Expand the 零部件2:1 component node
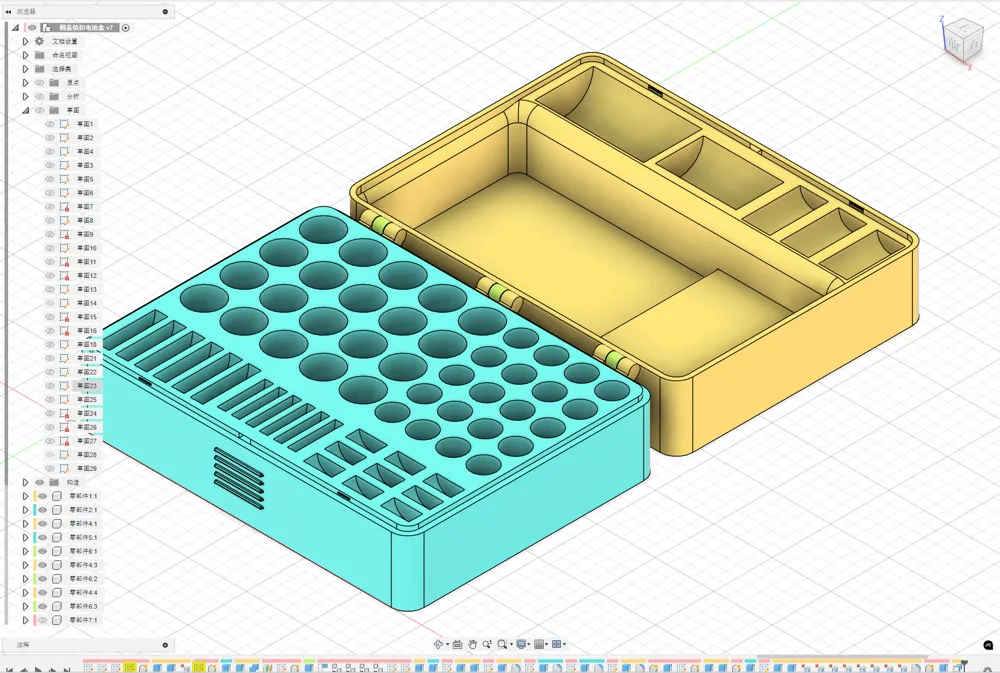The image size is (1000, 673). [25, 510]
